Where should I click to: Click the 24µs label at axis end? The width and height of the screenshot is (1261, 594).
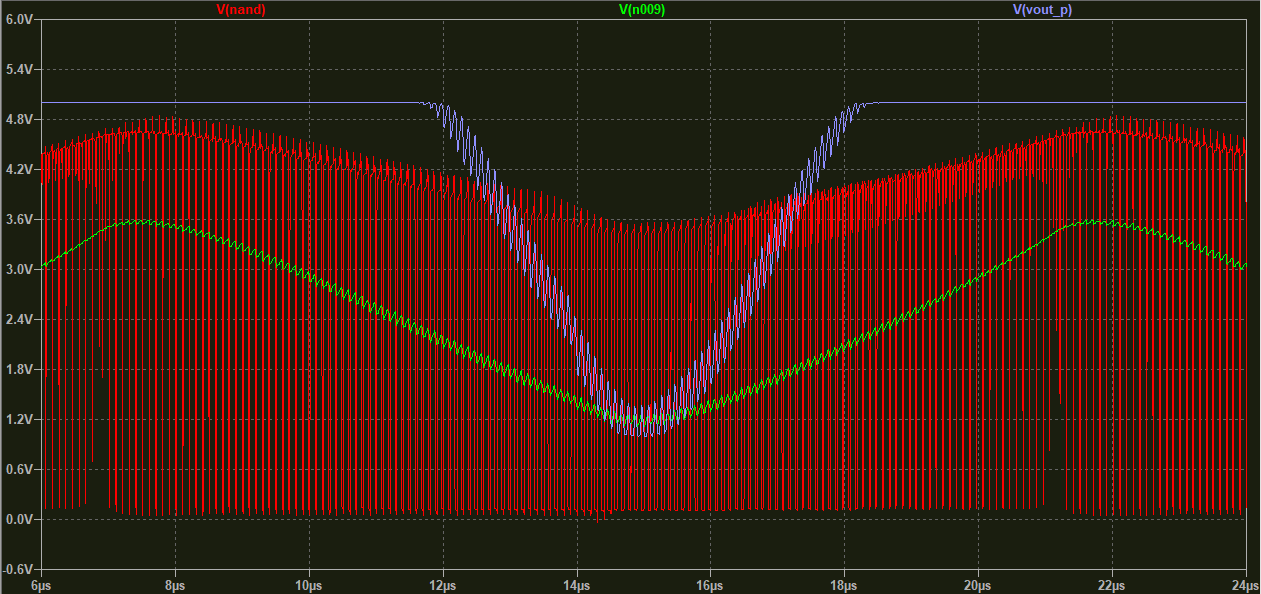coord(1243,585)
